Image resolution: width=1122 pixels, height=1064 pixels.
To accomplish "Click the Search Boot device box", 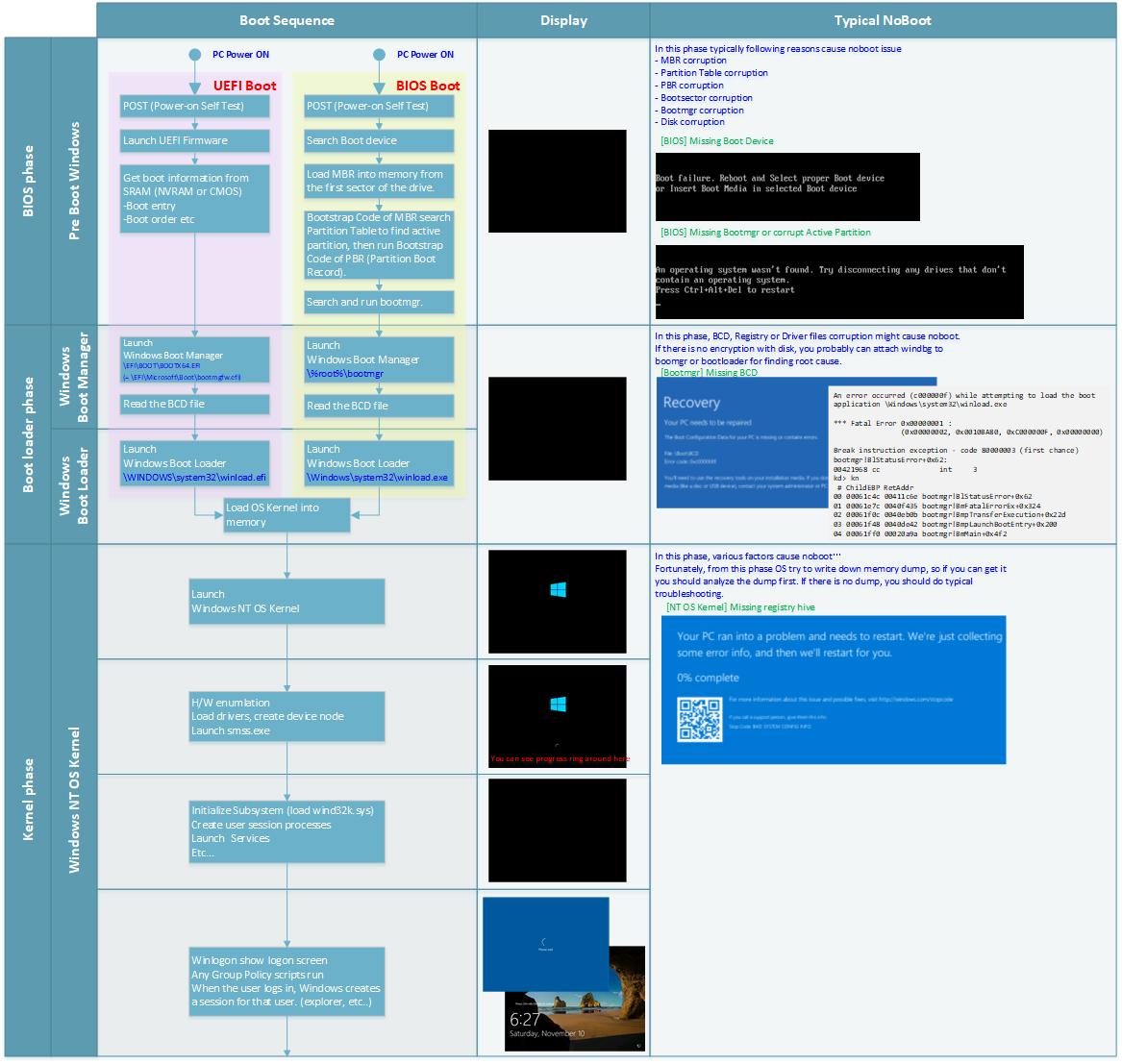I will (379, 140).
